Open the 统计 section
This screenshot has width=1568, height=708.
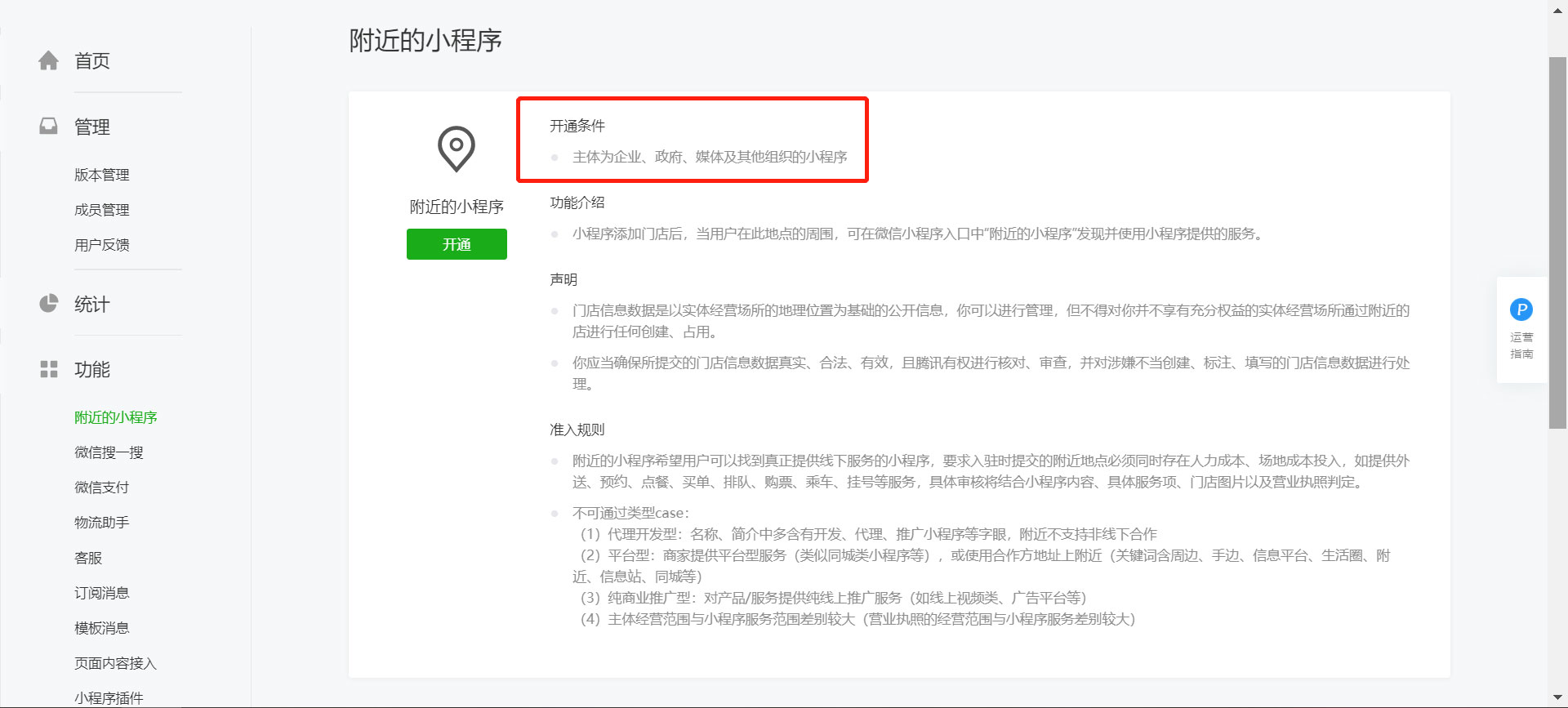(x=92, y=305)
